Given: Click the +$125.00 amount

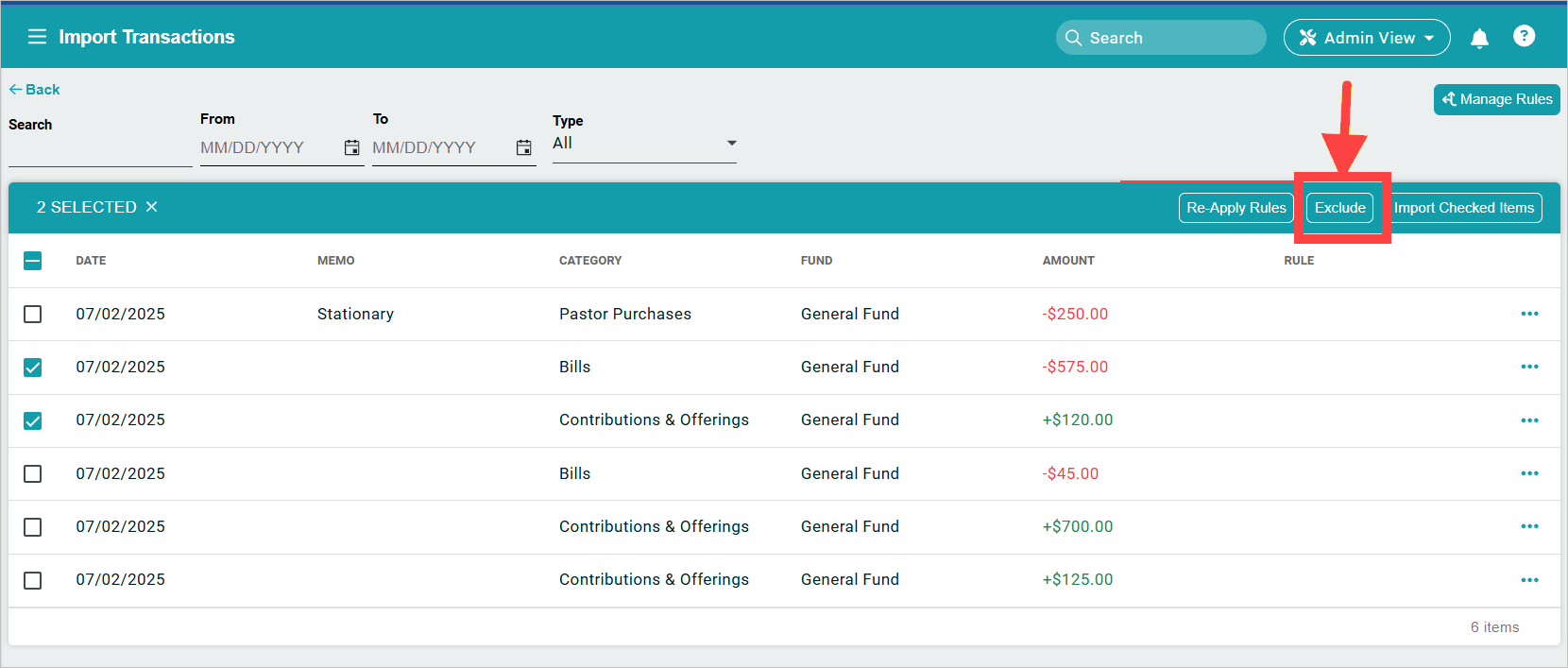Looking at the screenshot, I should (1078, 579).
